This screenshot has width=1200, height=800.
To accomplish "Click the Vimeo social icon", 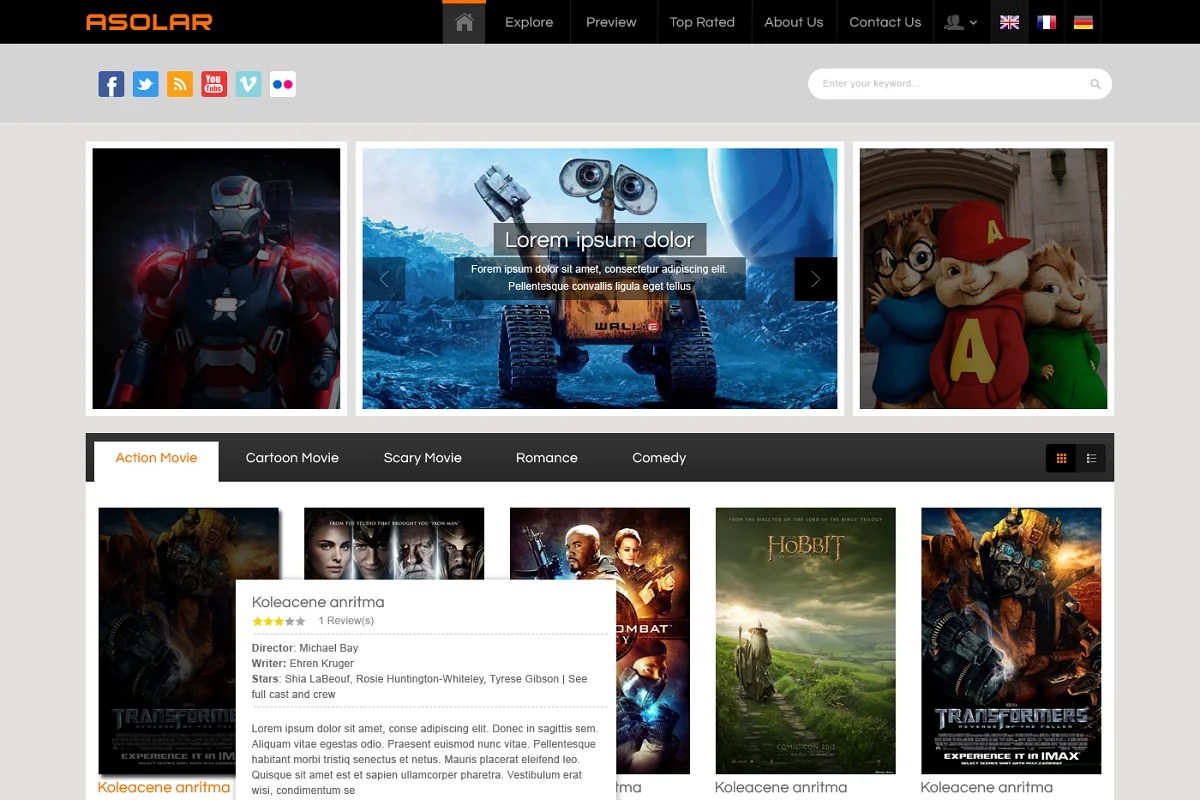I will [x=248, y=84].
